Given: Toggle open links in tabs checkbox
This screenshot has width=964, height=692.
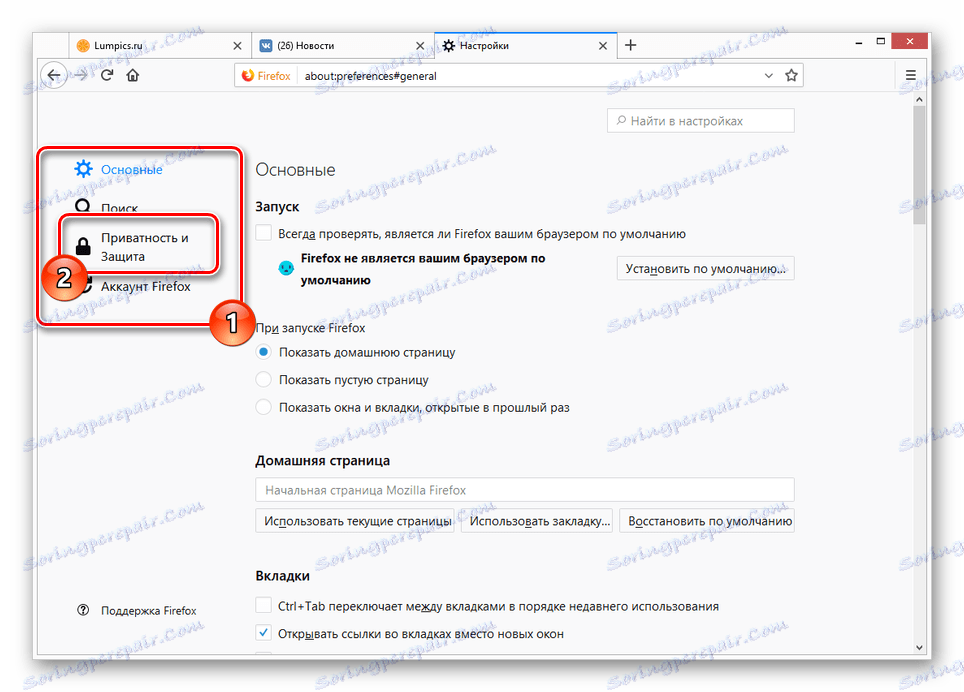Looking at the screenshot, I should 263,632.
